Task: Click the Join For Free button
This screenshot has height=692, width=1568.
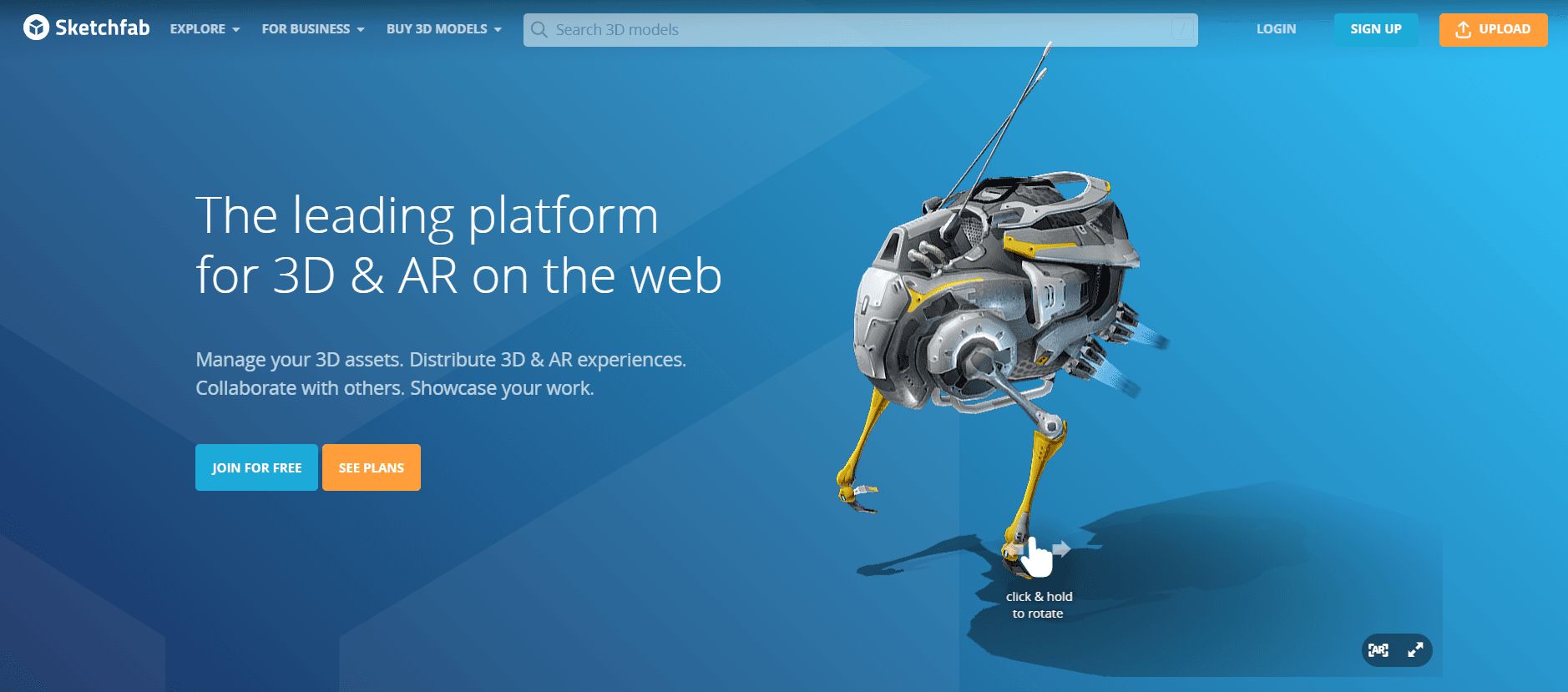Action: click(x=256, y=467)
